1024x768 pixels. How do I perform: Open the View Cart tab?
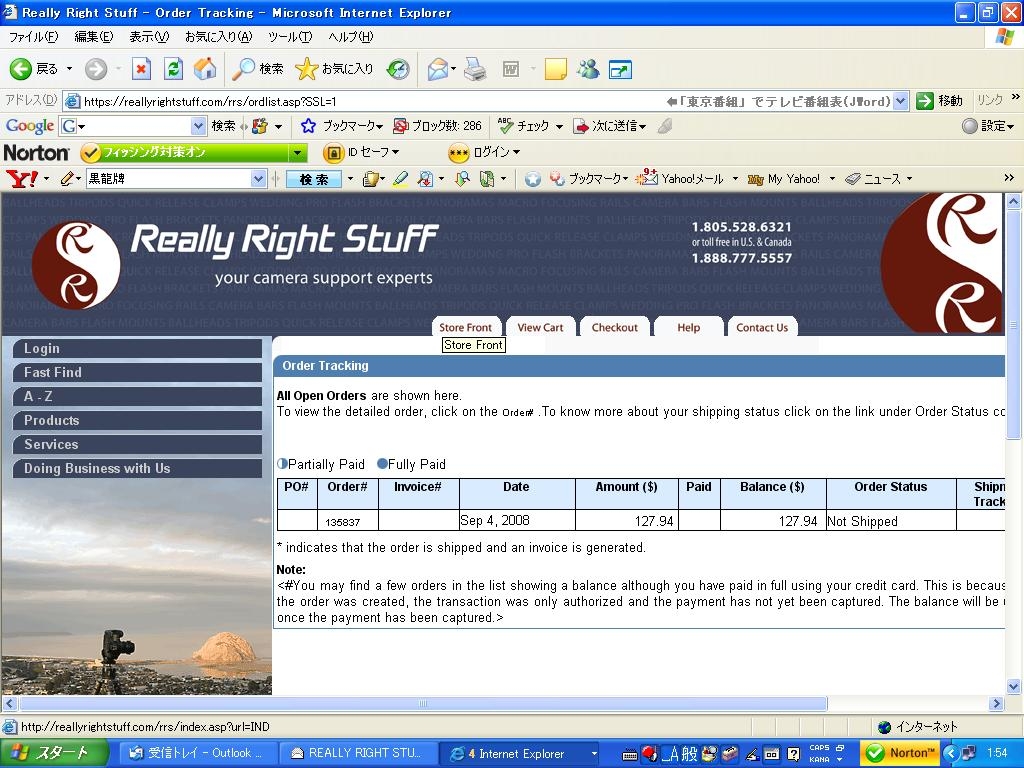click(x=540, y=327)
